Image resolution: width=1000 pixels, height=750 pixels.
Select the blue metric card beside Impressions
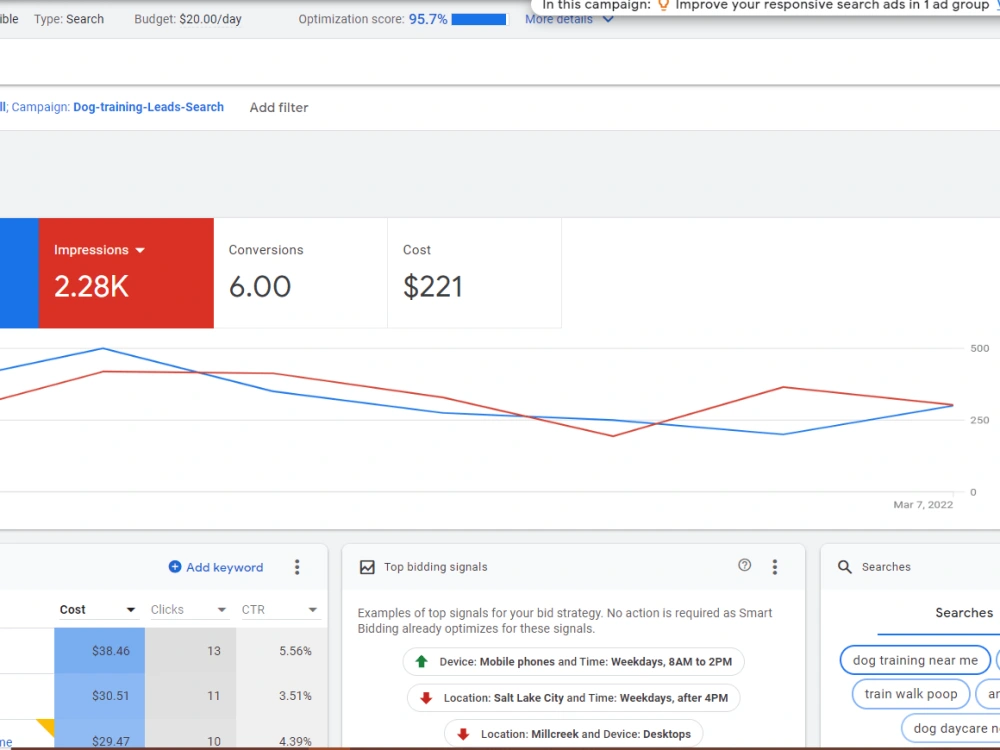(19, 273)
